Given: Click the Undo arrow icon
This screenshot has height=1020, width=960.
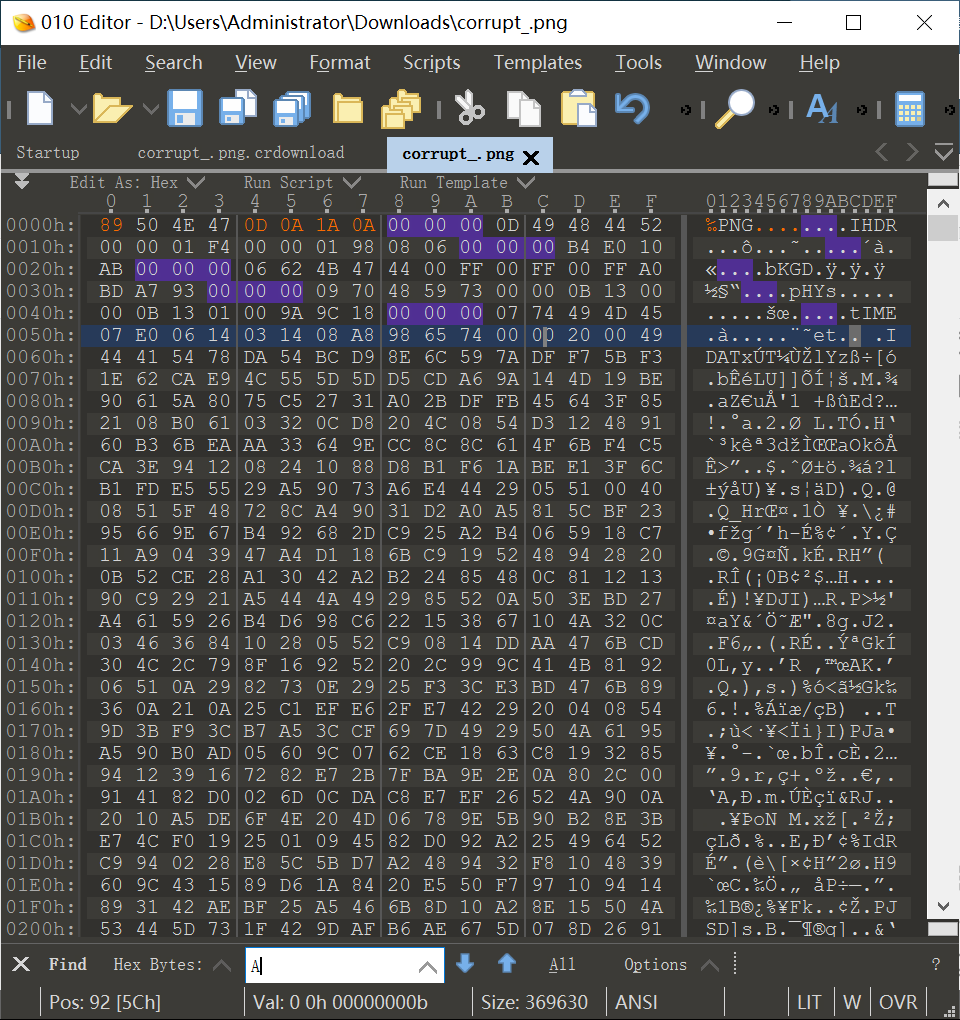Looking at the screenshot, I should coord(632,108).
